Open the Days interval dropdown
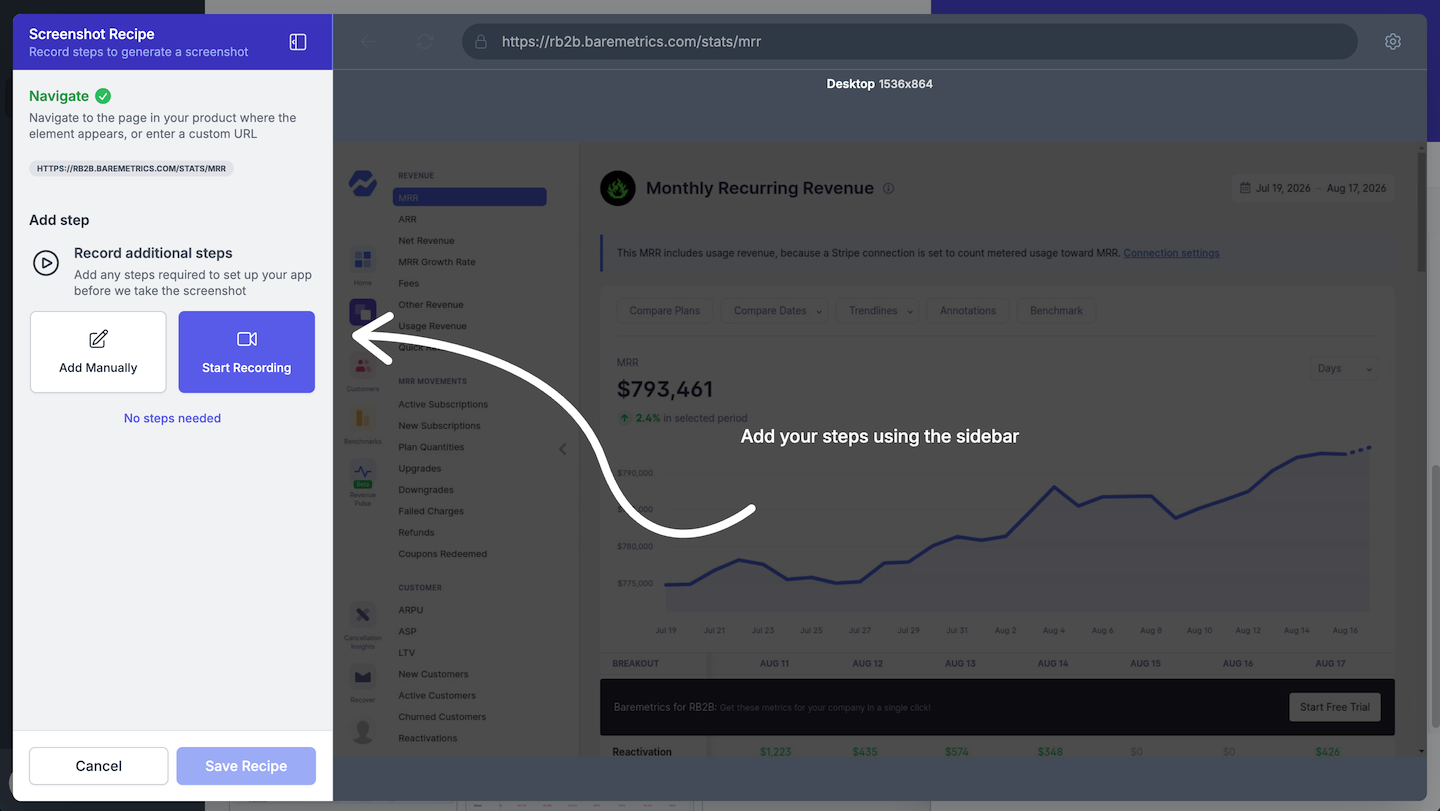Image resolution: width=1440 pixels, height=811 pixels. [x=1343, y=369]
